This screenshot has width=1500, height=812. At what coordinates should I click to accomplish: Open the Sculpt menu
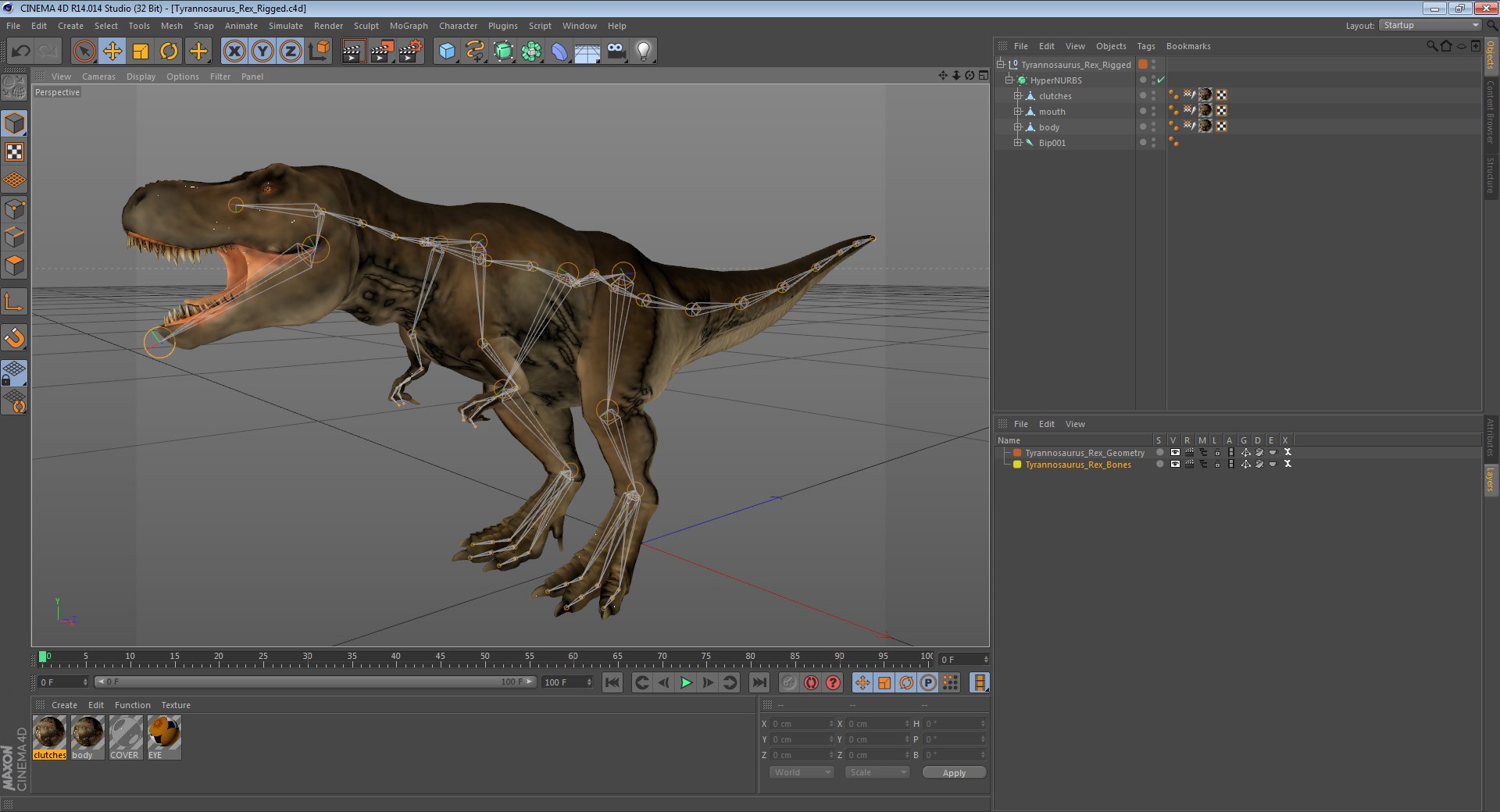(x=366, y=26)
